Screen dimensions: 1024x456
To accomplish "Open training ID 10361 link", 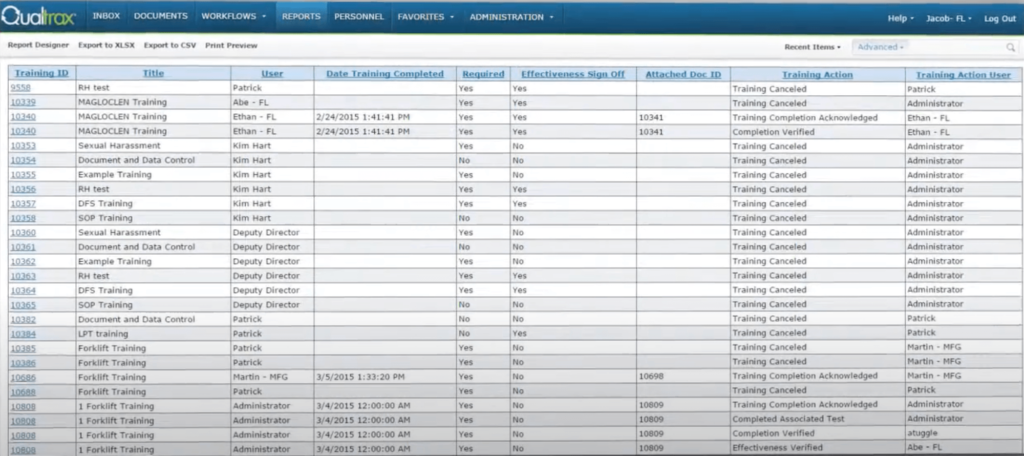I will pyautogui.click(x=23, y=247).
